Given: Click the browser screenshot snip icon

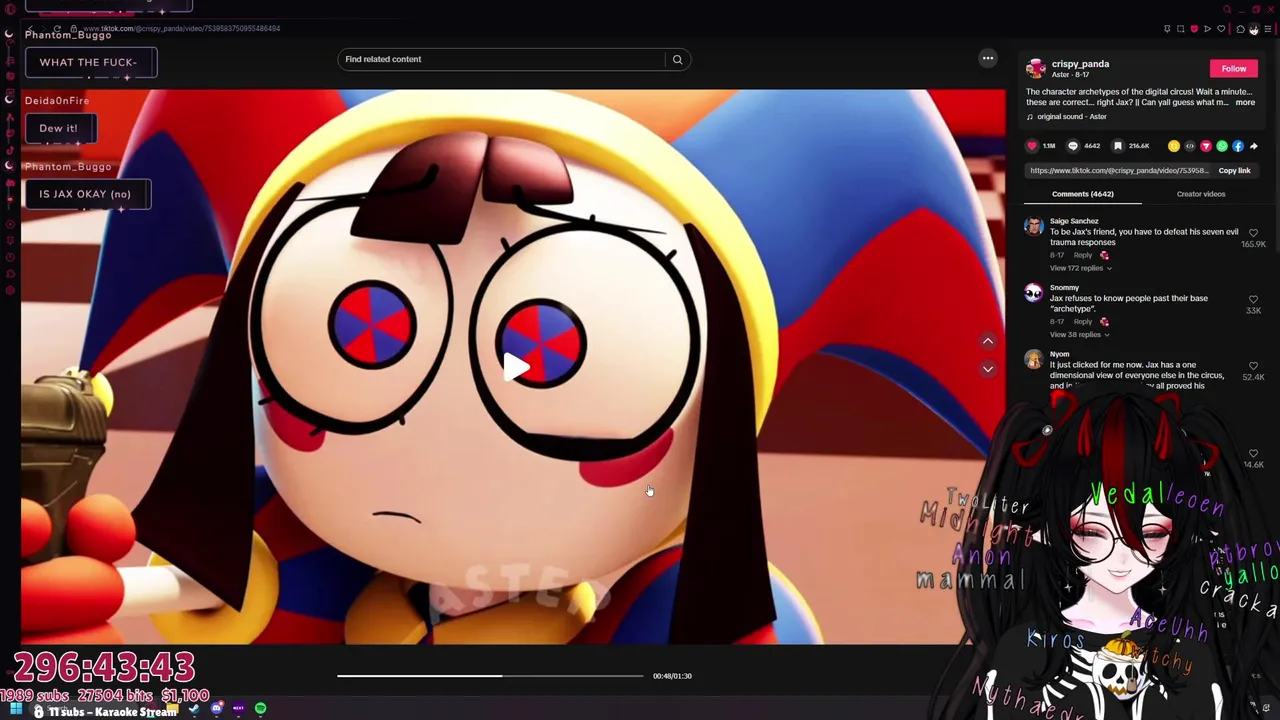Looking at the screenshot, I should (x=1181, y=29).
